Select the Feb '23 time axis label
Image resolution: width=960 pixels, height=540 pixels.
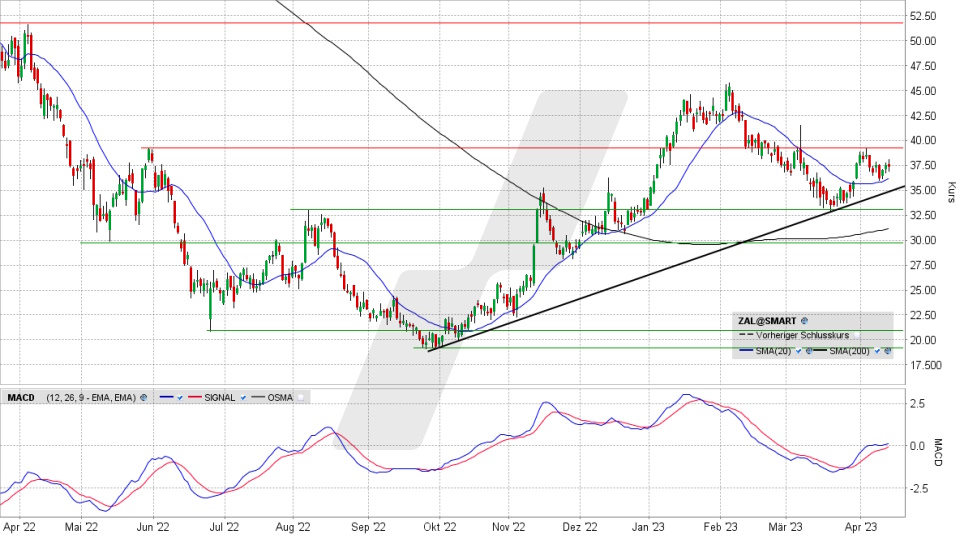click(721, 527)
